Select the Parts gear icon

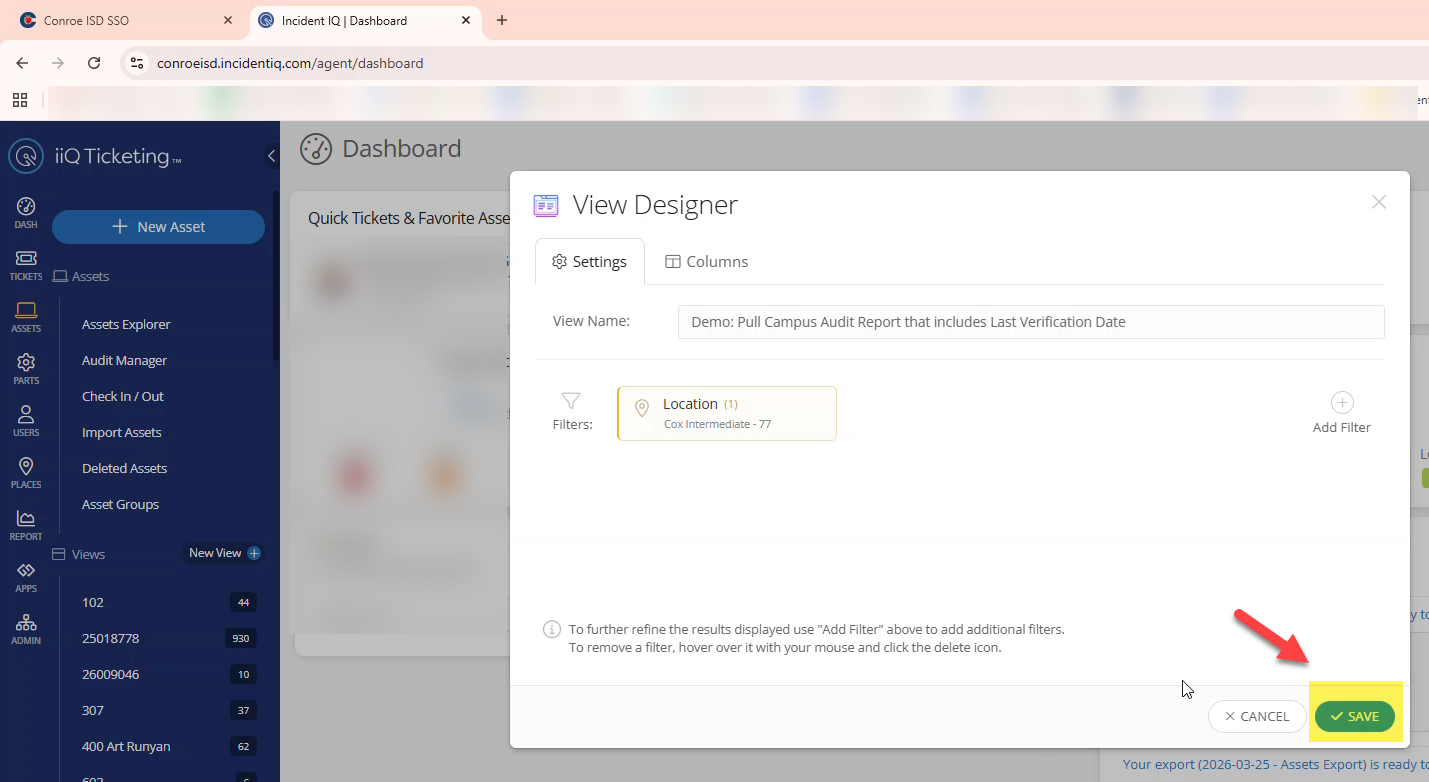26,364
